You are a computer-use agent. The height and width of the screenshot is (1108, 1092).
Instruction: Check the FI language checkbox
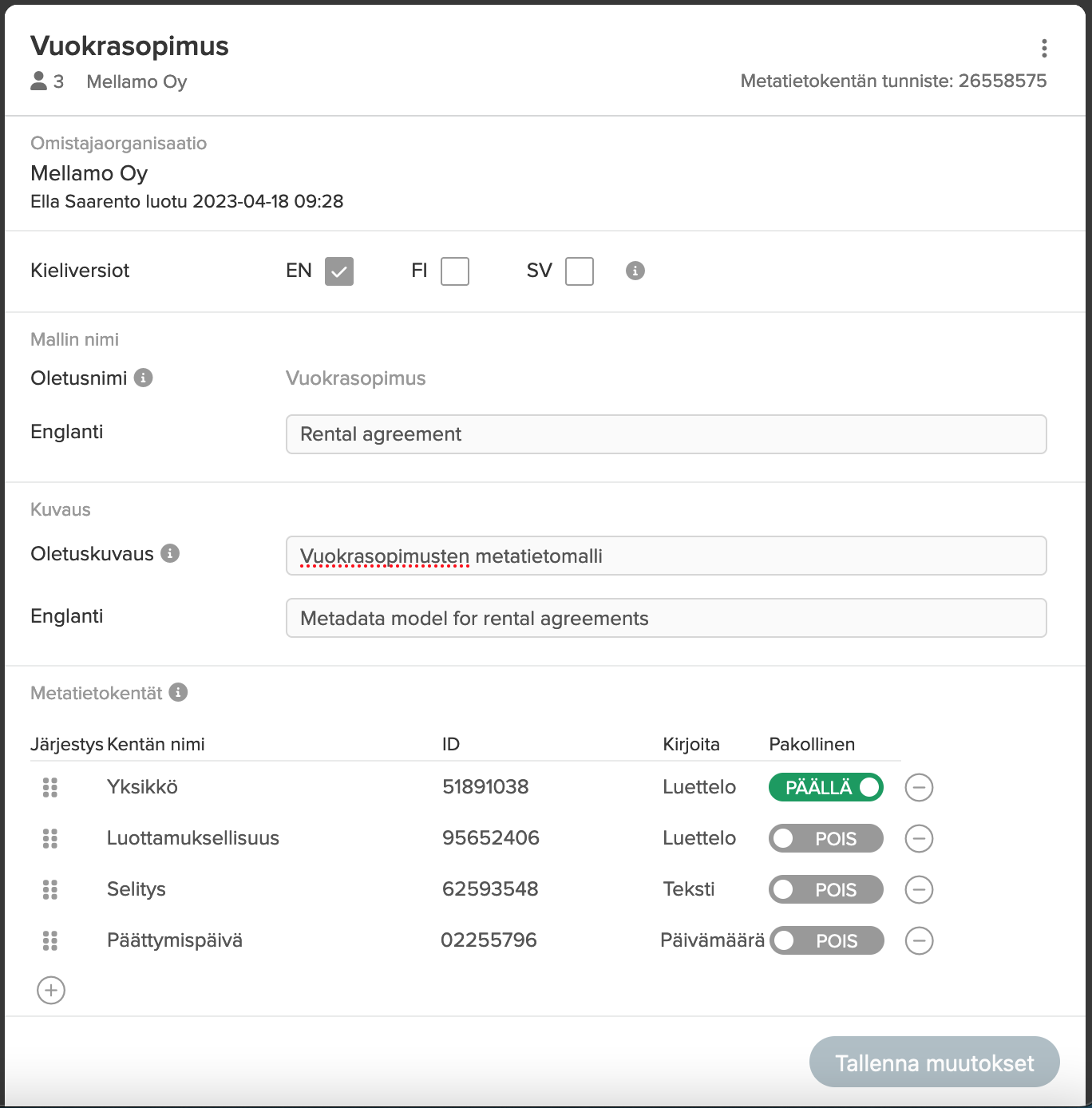455,271
